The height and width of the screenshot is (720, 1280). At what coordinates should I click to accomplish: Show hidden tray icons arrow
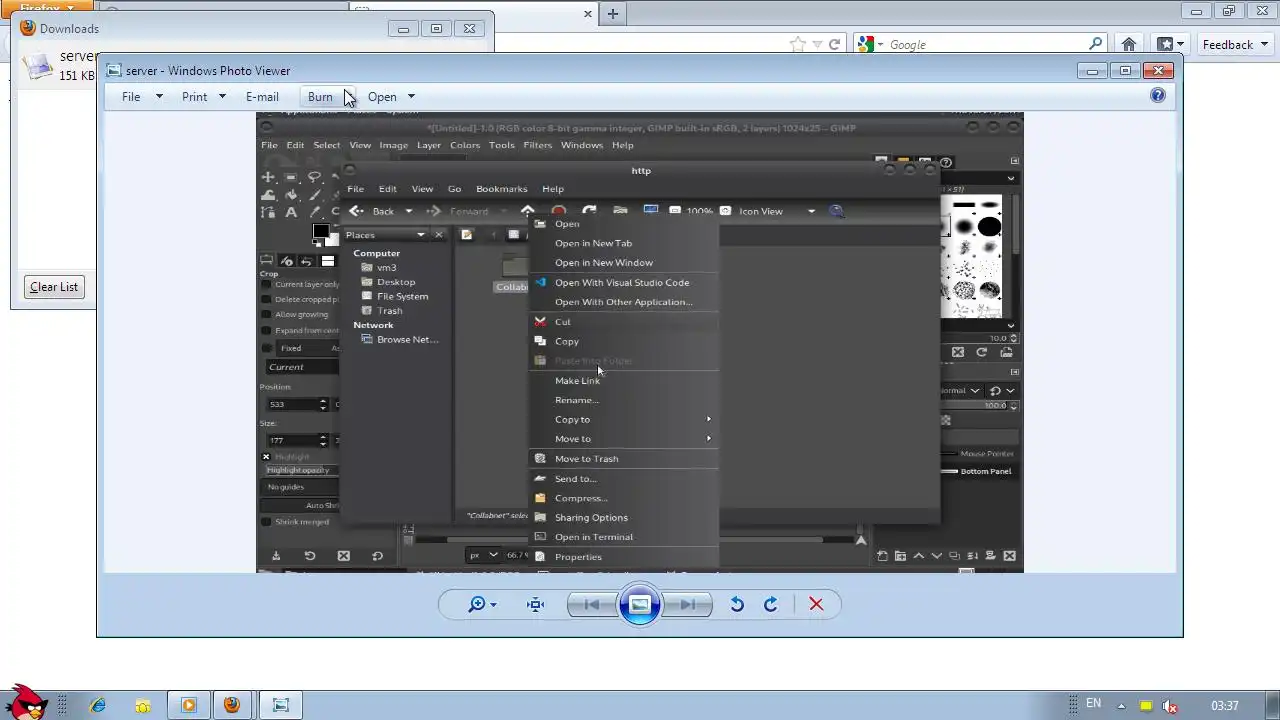(1121, 705)
